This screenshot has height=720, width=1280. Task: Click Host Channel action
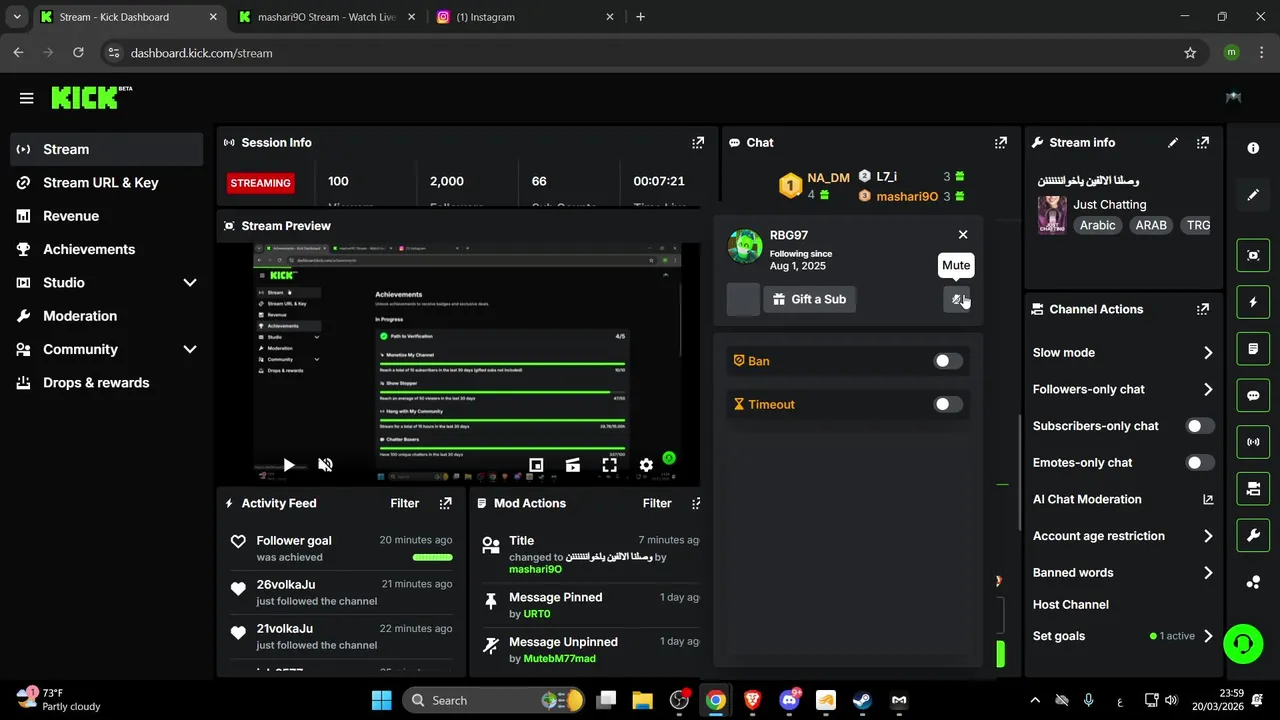(1070, 604)
